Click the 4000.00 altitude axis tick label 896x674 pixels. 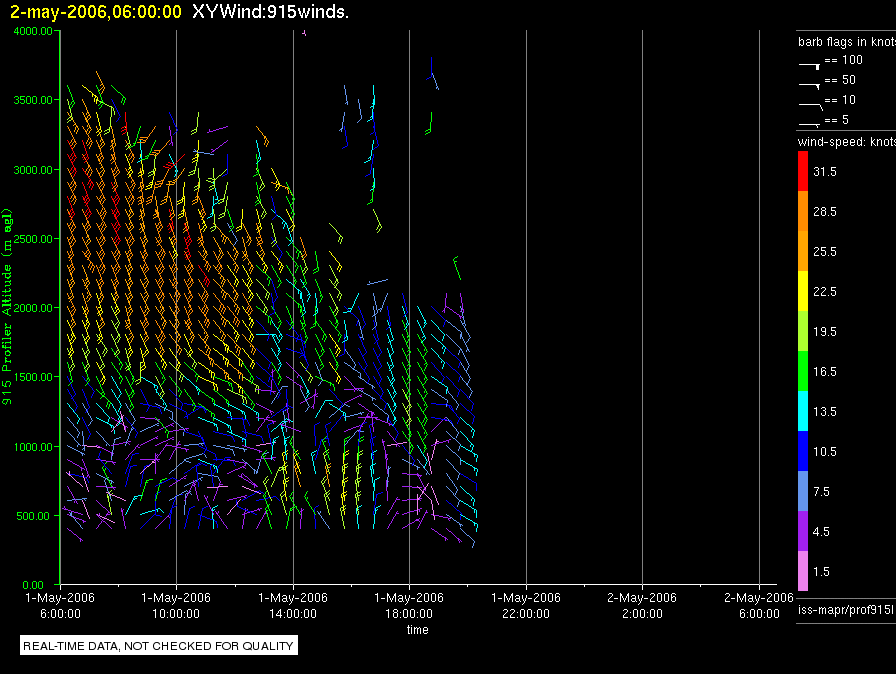(33, 31)
